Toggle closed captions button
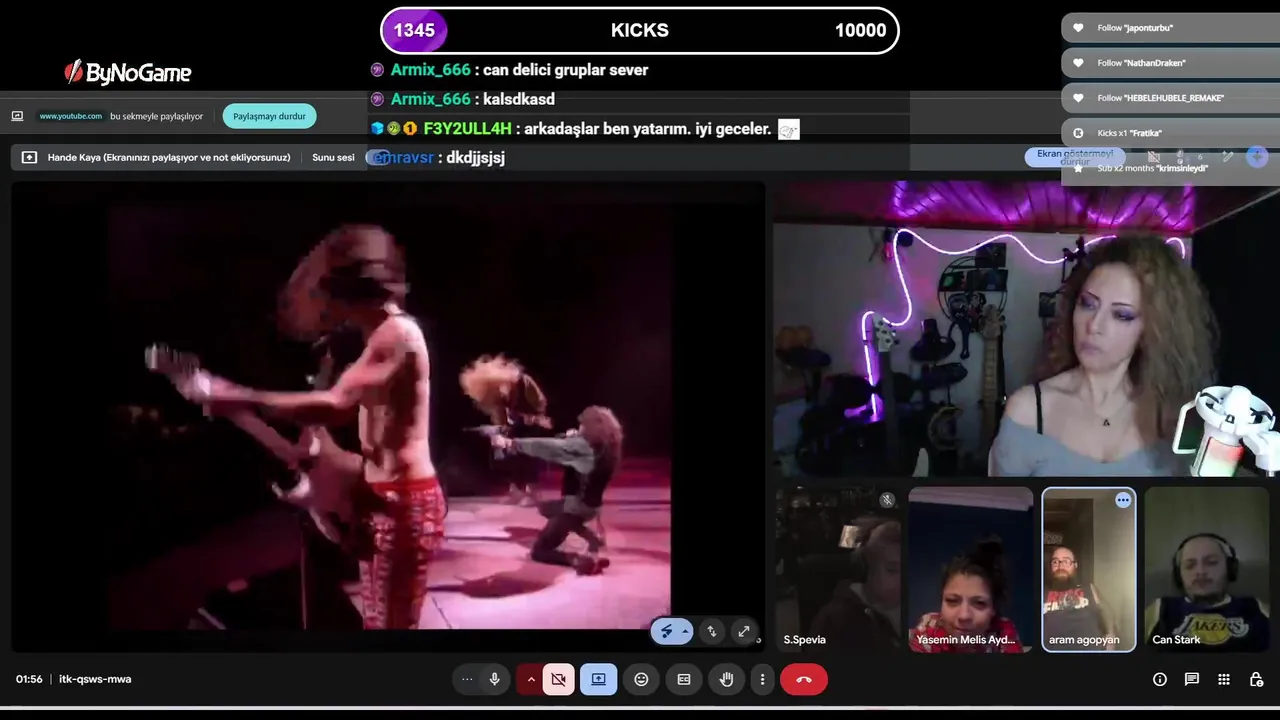The image size is (1280, 720). click(684, 679)
